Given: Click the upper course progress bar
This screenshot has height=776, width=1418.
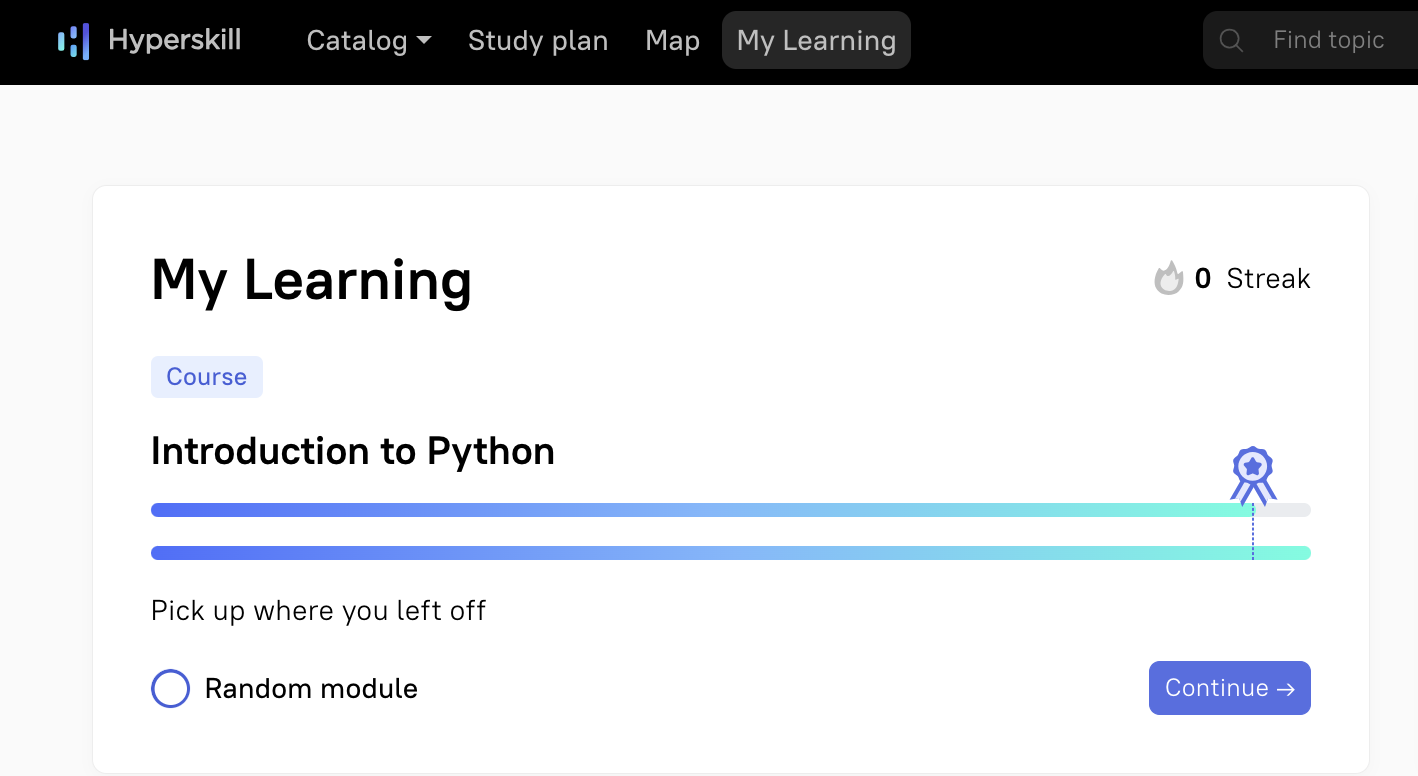Looking at the screenshot, I should coord(731,510).
